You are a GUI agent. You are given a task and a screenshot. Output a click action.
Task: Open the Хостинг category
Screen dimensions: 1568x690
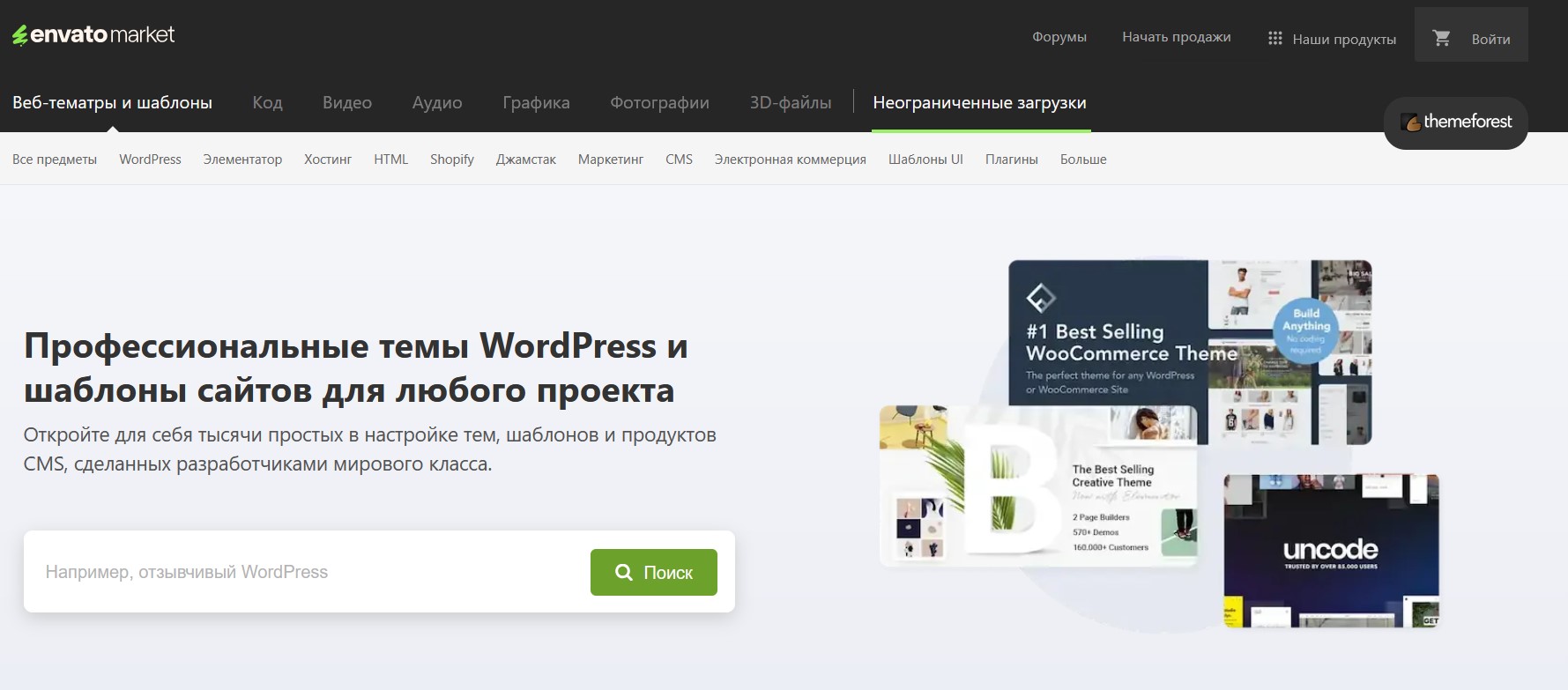pos(328,160)
